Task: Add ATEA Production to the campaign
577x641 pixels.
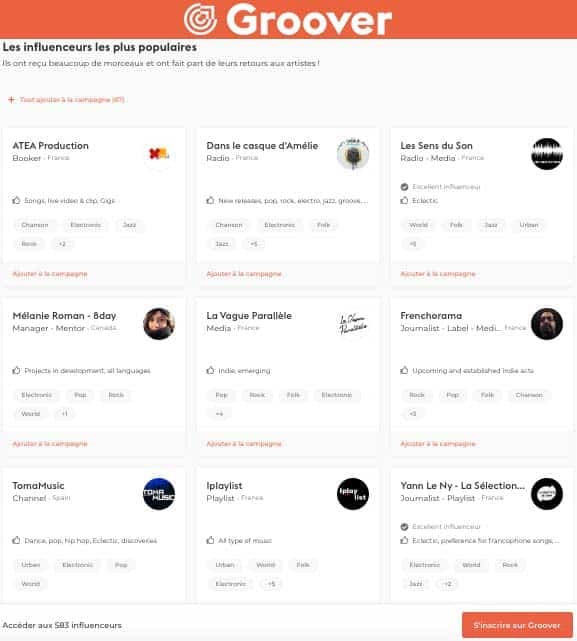Action: 50,274
